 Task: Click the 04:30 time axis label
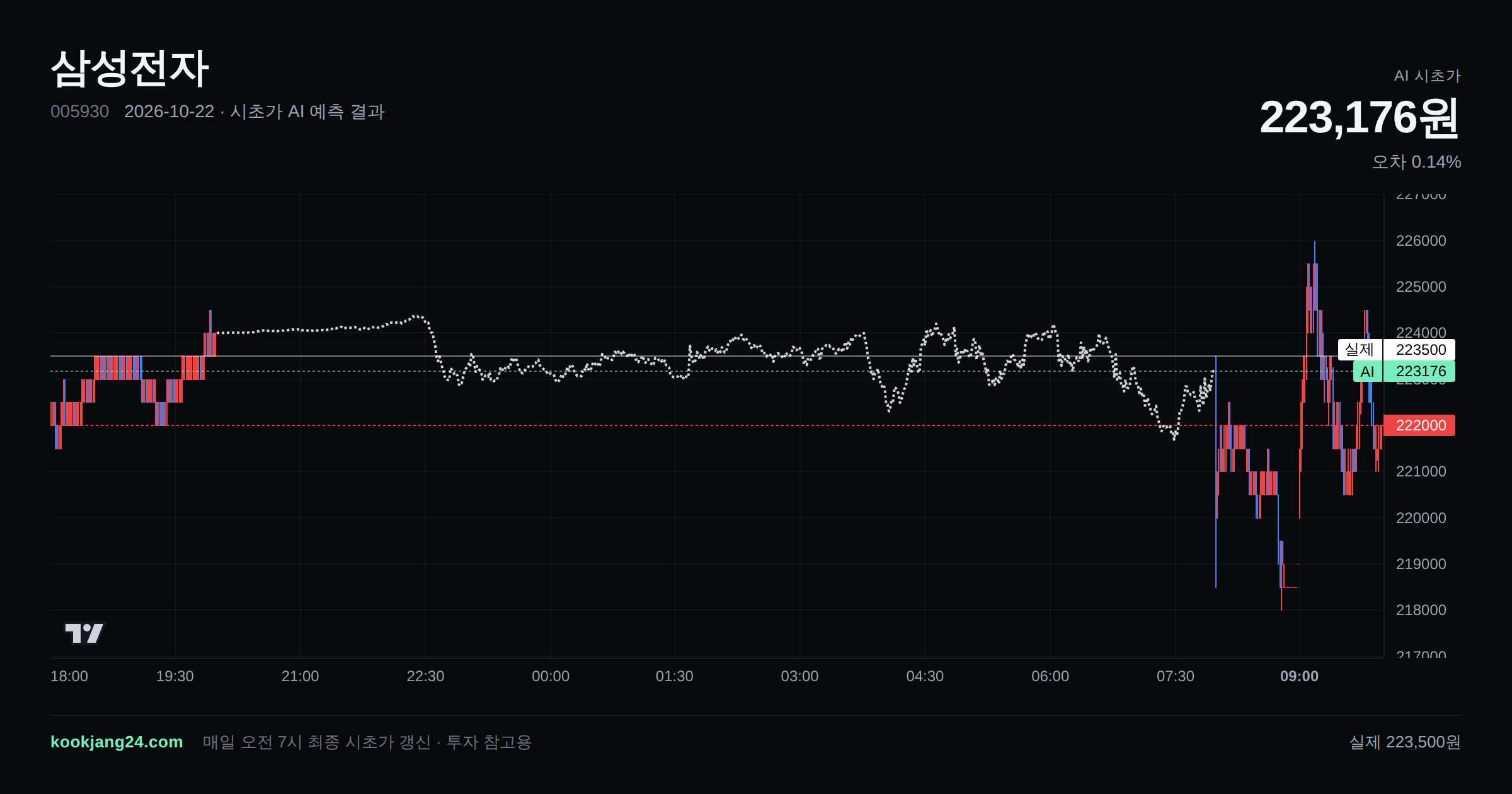[x=925, y=676]
